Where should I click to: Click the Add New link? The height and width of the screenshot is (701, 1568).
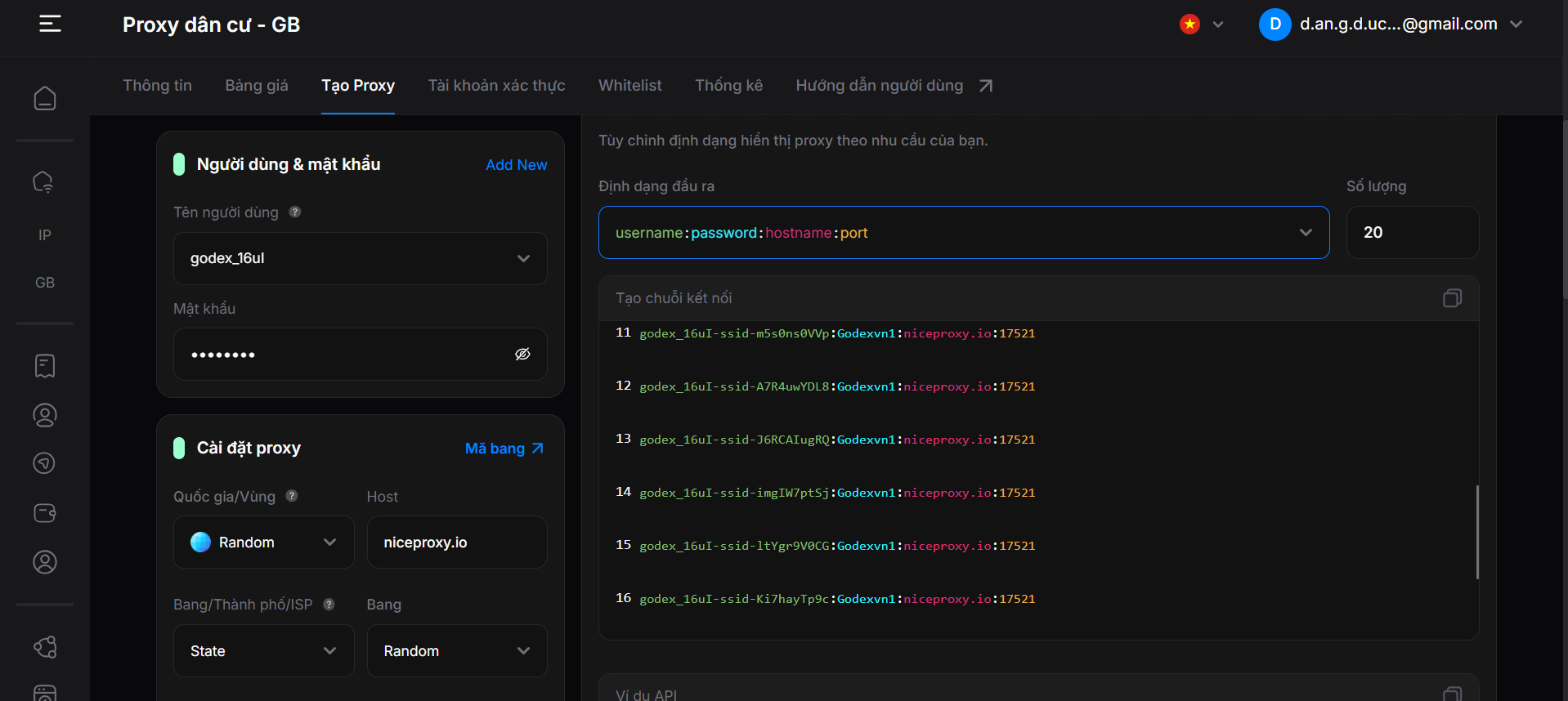tap(516, 165)
